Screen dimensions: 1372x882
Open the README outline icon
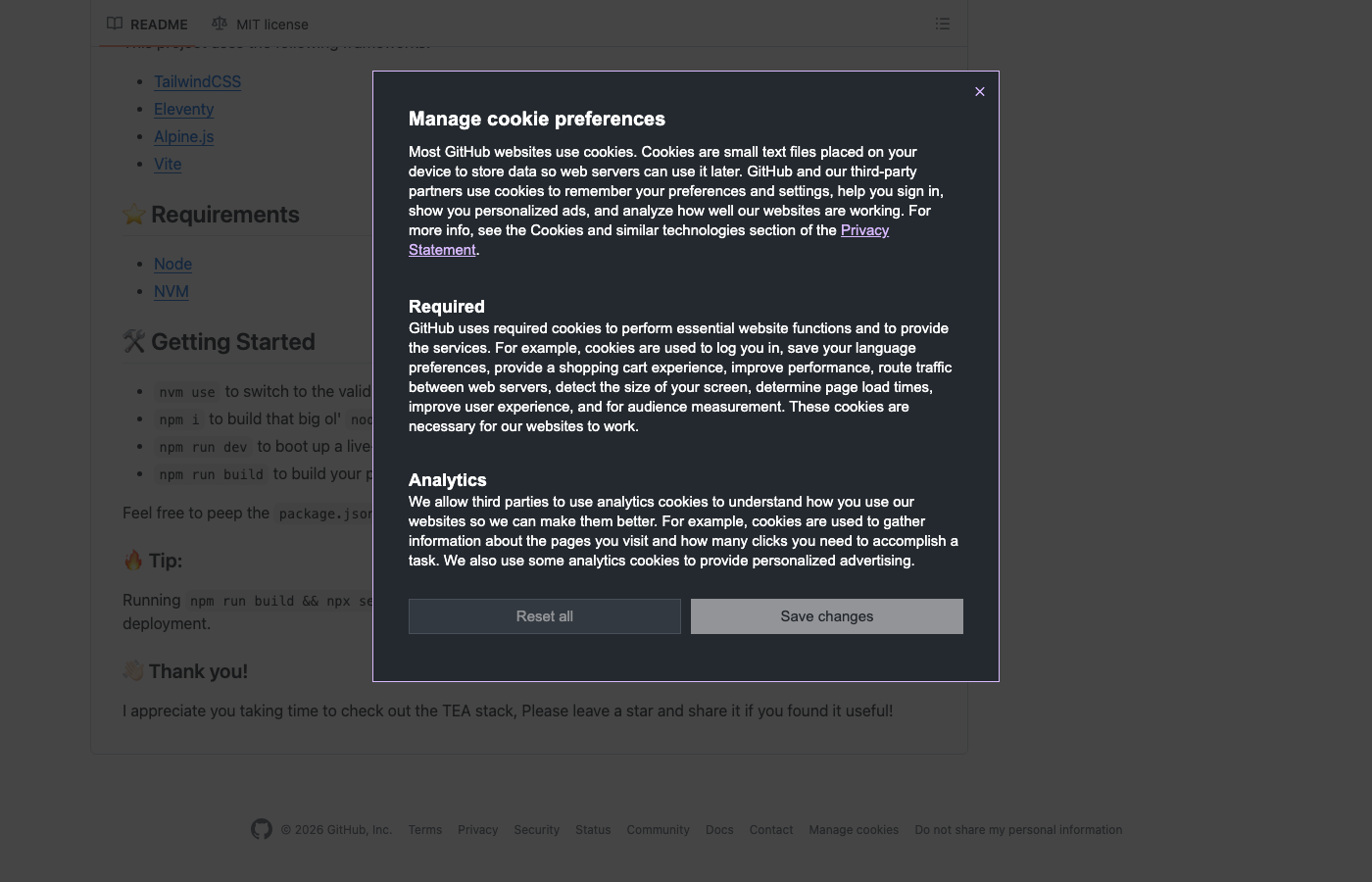point(942,24)
